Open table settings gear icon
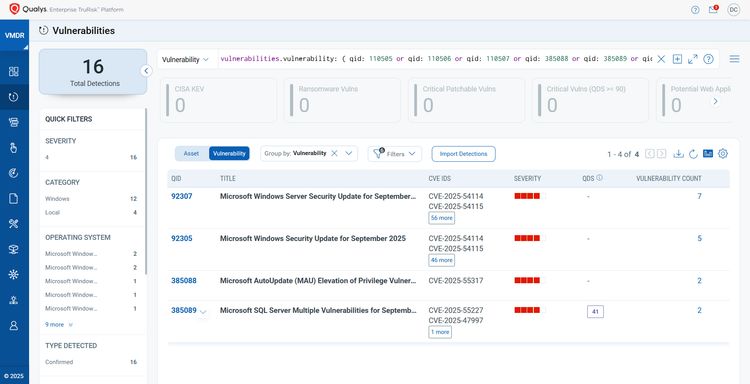The height and width of the screenshot is (384, 750). [x=723, y=154]
